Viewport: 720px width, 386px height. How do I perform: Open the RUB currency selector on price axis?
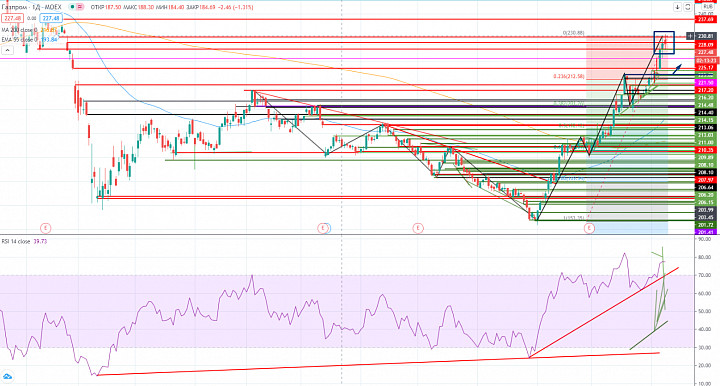click(707, 7)
